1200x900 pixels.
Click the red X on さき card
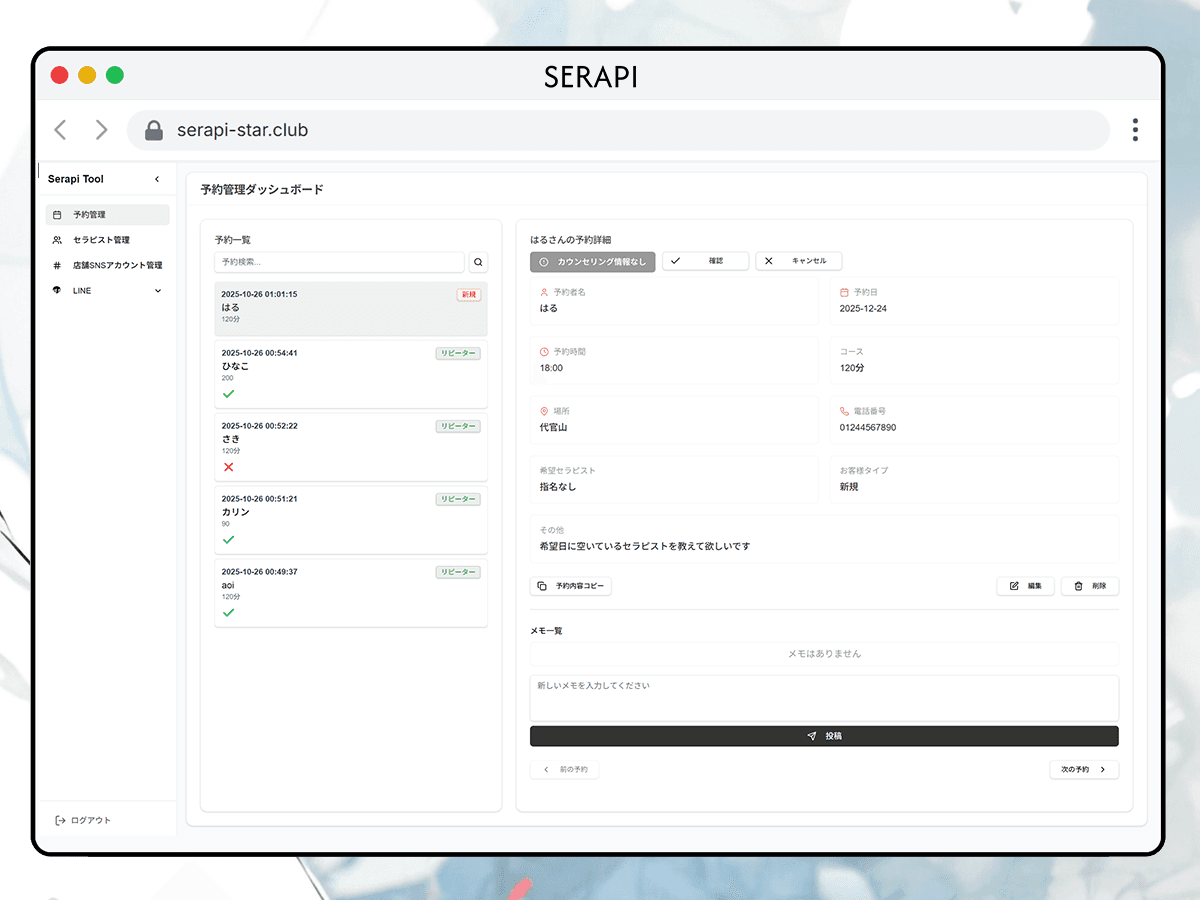229,467
